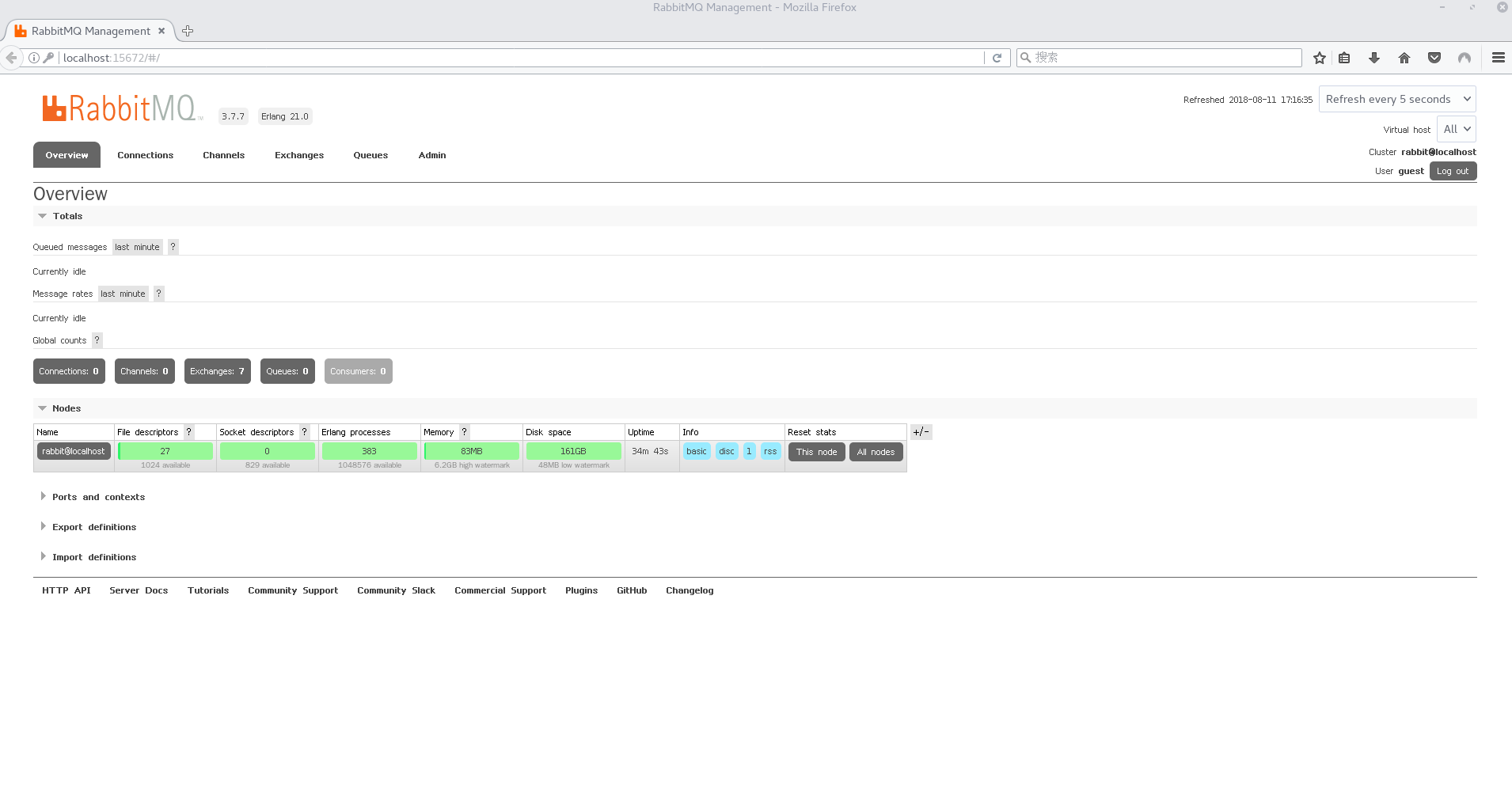Click help icon next to Queued messages
1512x785 pixels.
(173, 247)
